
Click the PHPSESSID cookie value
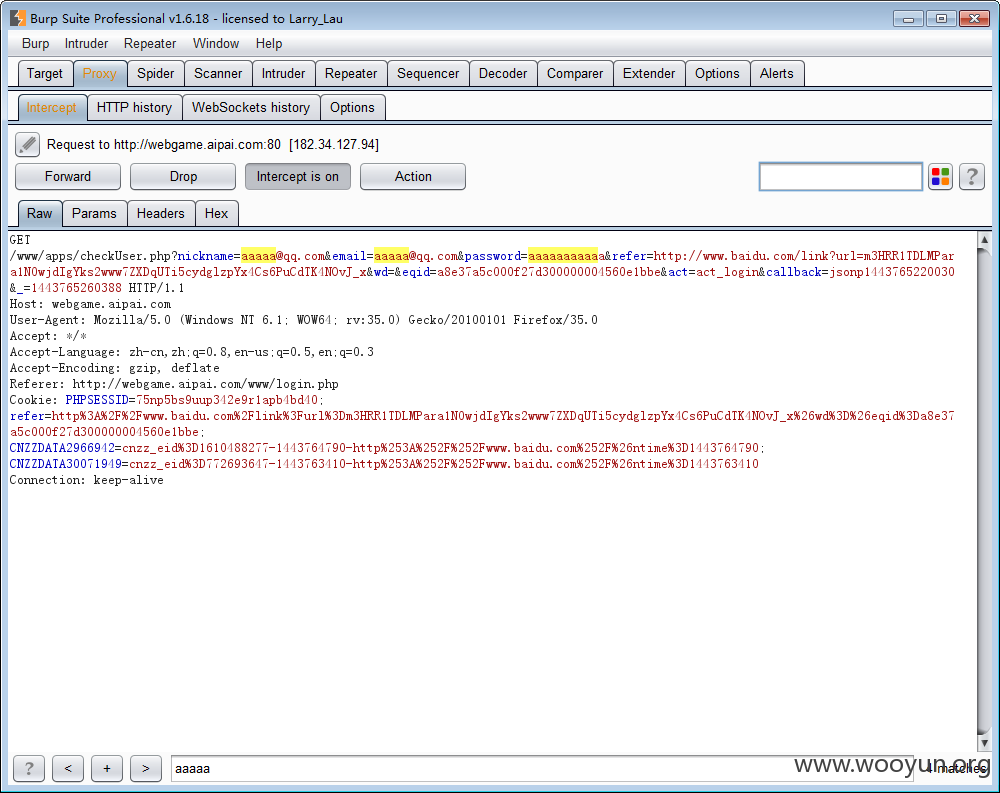(x=227, y=400)
